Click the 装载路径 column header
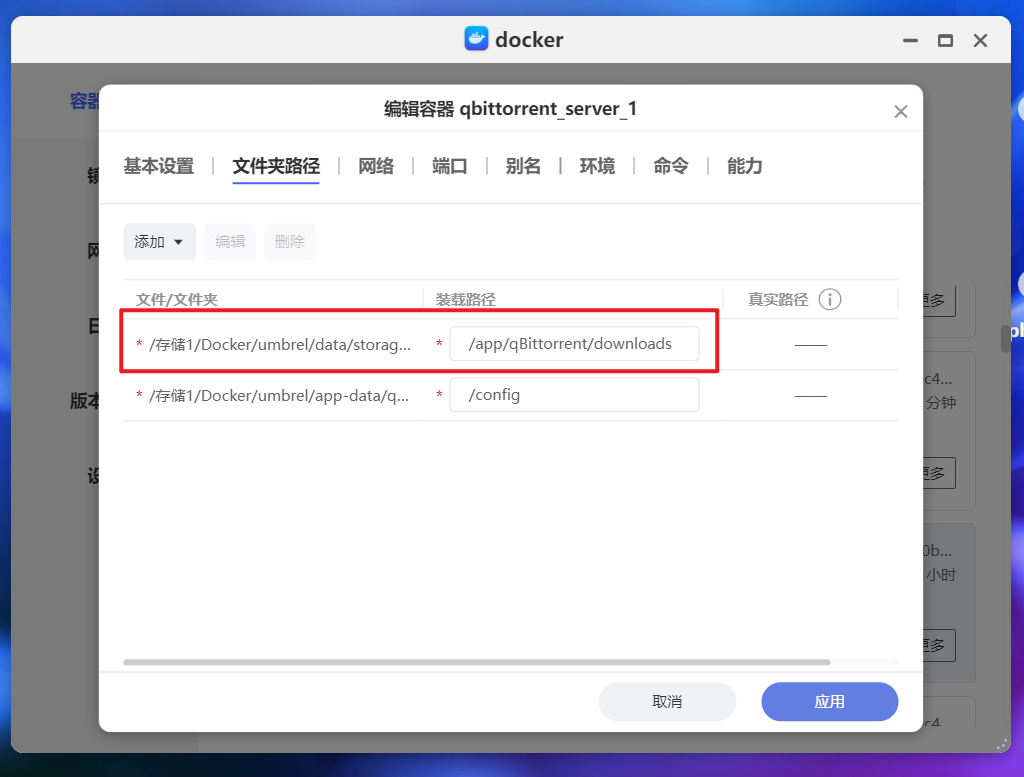The width and height of the screenshot is (1024, 777). click(x=466, y=300)
